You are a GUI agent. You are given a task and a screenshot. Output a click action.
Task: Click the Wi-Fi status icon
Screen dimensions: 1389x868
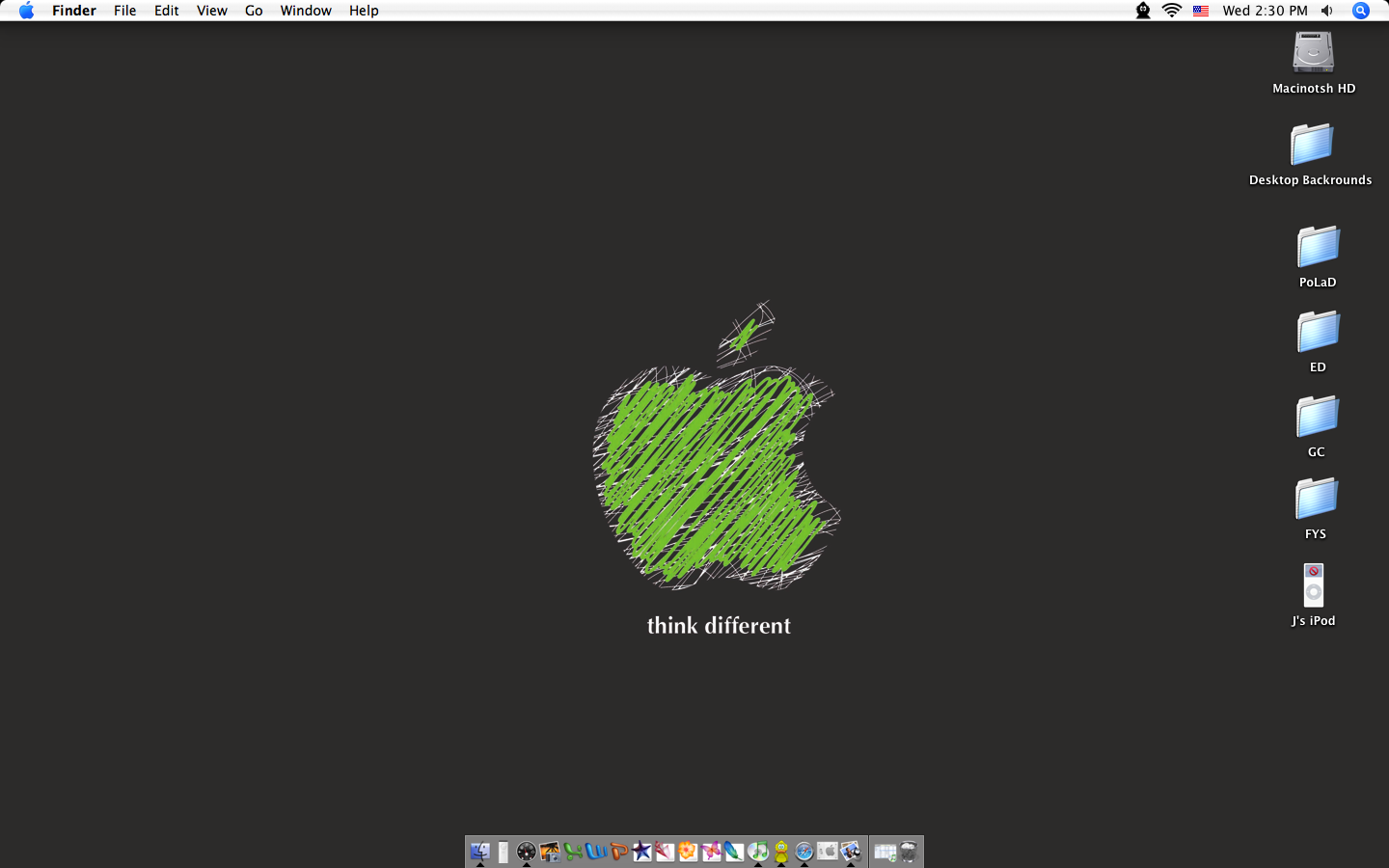[1171, 11]
